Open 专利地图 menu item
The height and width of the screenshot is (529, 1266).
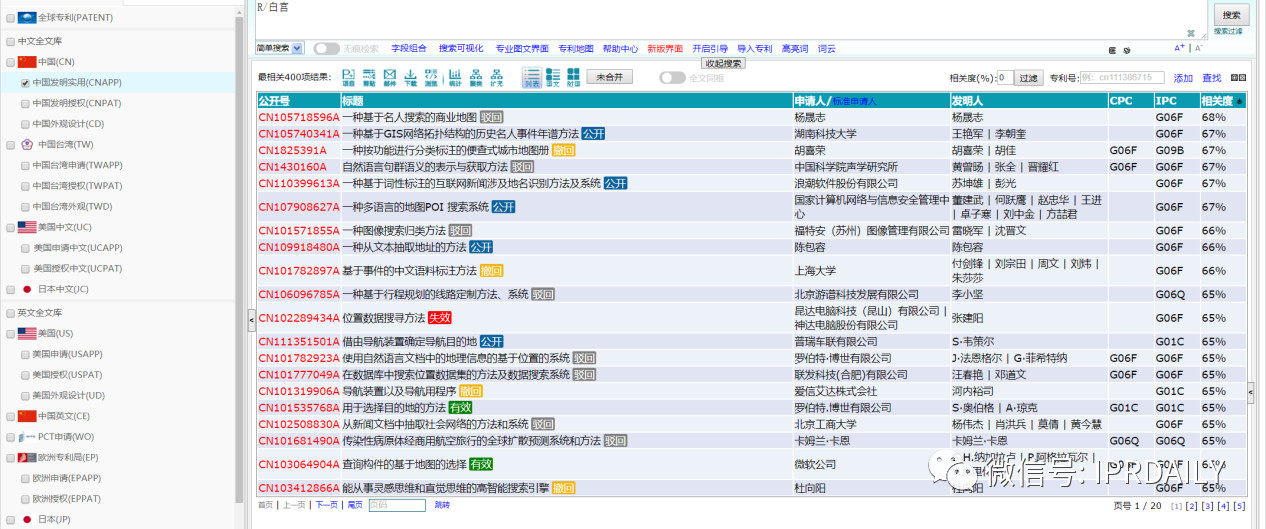(576, 48)
